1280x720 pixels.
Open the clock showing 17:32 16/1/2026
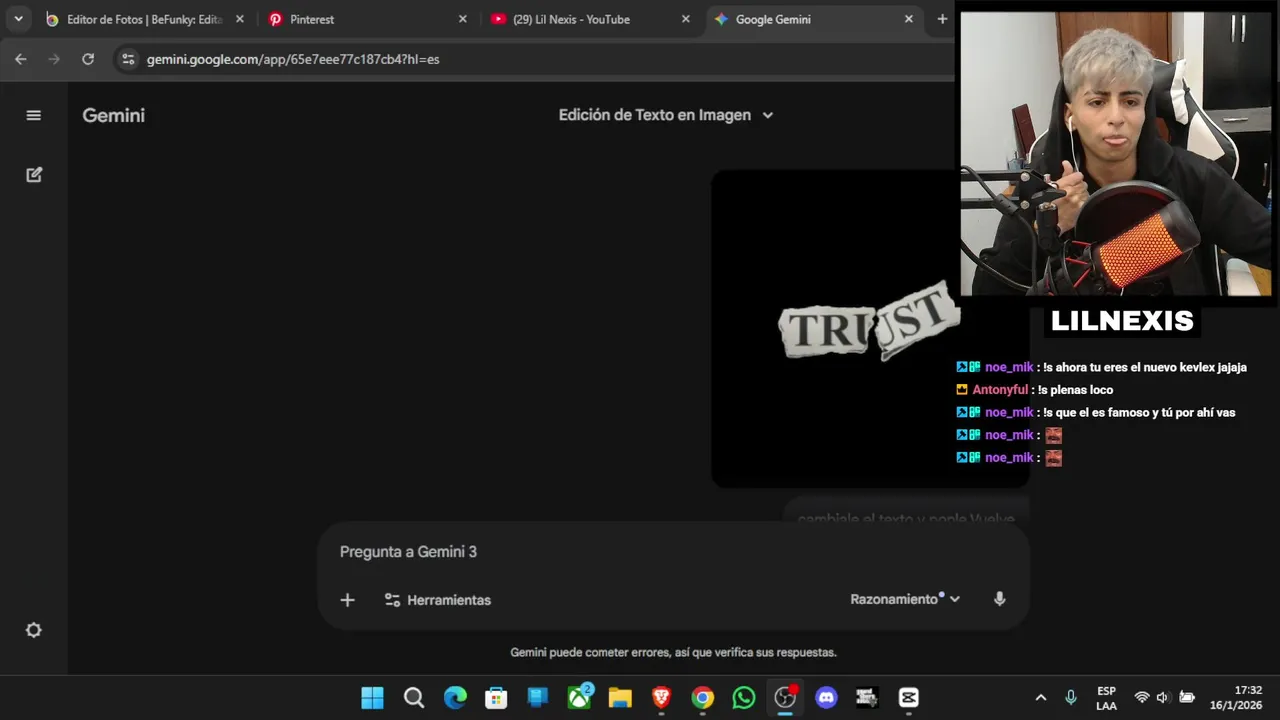pyautogui.click(x=1236, y=698)
